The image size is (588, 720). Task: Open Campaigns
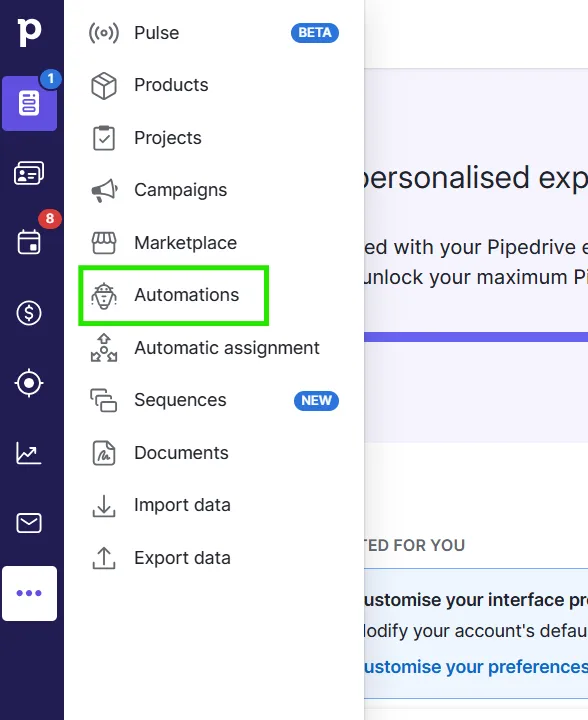click(x=214, y=190)
